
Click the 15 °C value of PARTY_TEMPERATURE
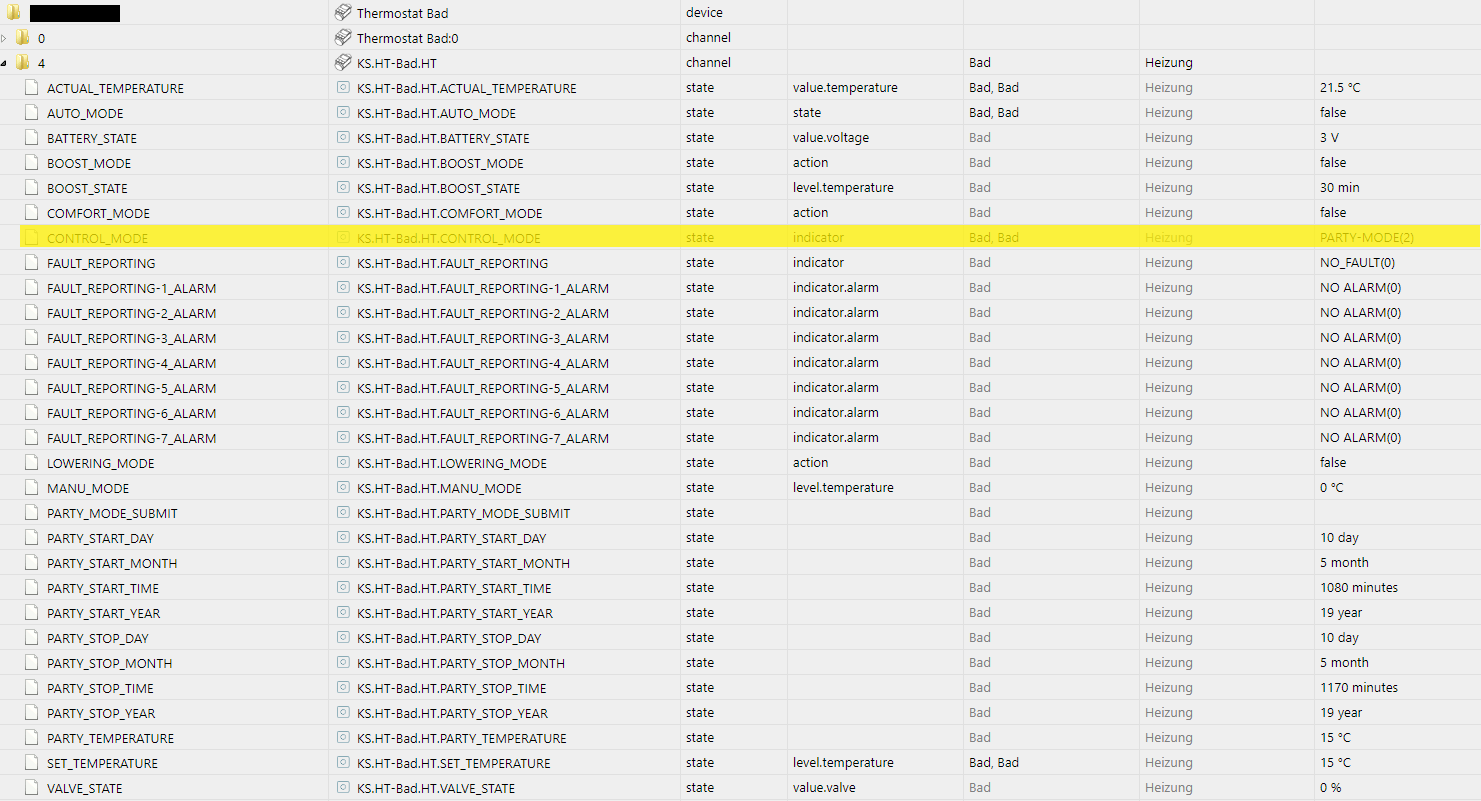click(x=1335, y=738)
